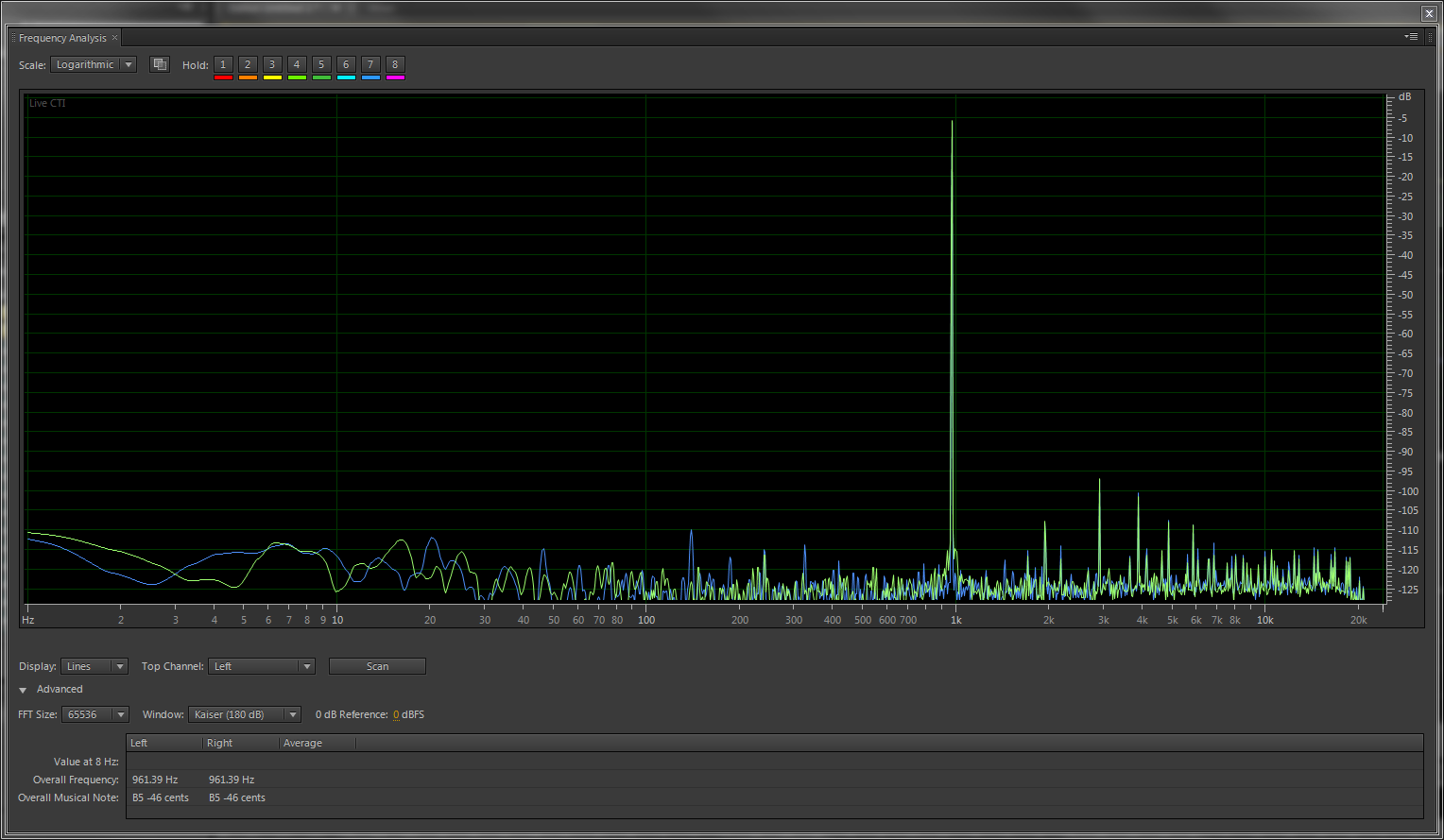Click the yellow swatch under Hold 3
The height and width of the screenshot is (840, 1444).
click(x=272, y=77)
